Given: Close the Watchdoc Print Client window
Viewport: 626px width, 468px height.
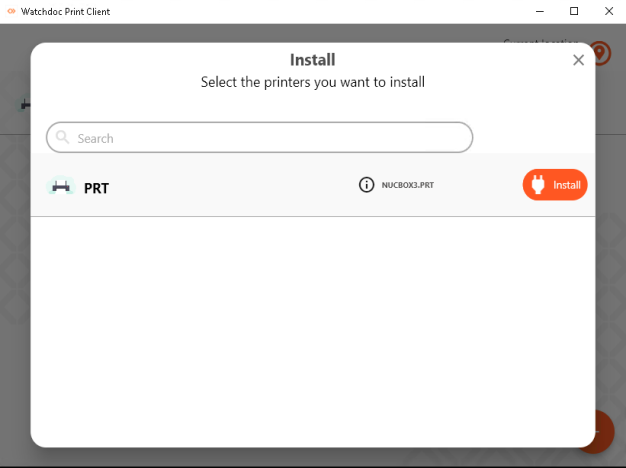Looking at the screenshot, I should tap(607, 11).
